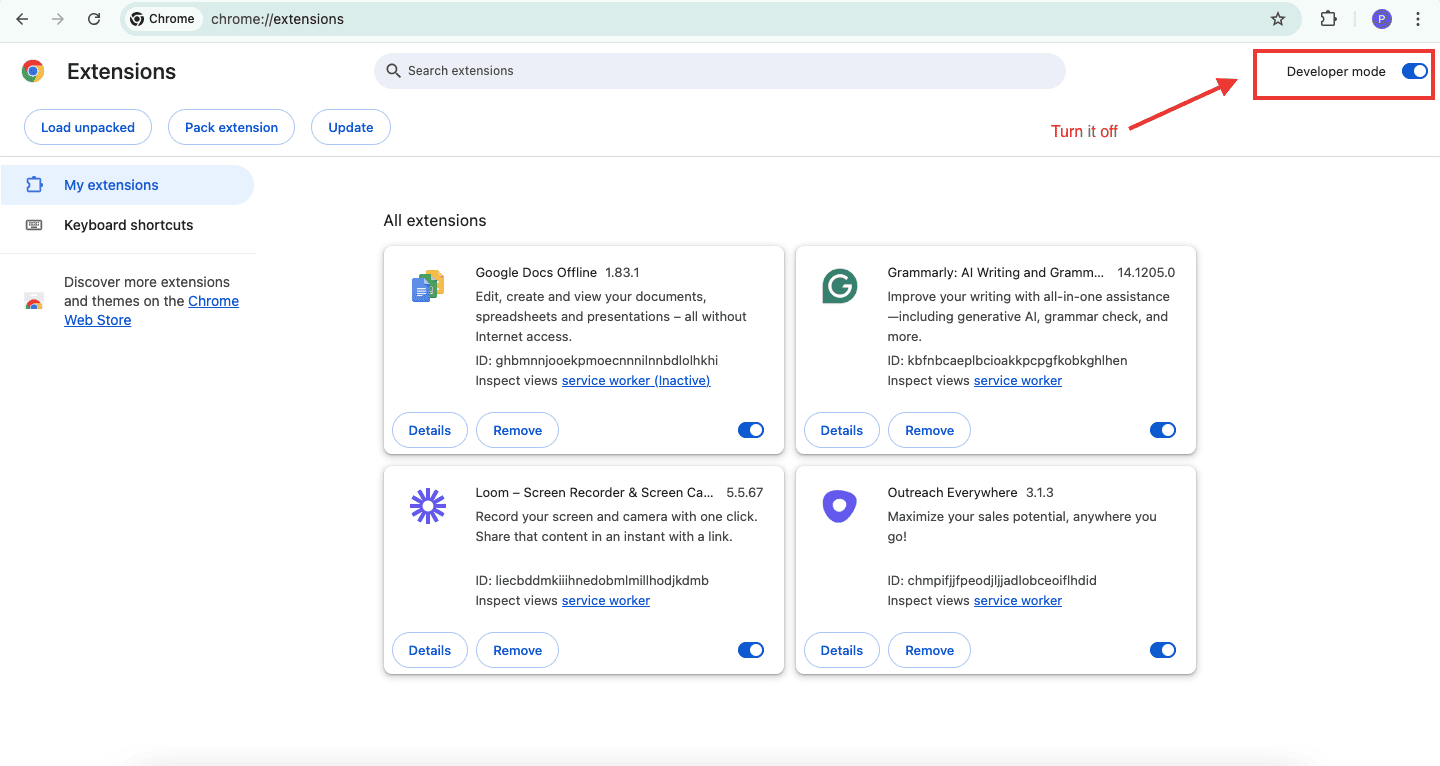Click the Pack extension button
Image resolution: width=1440 pixels, height=766 pixels.
(x=232, y=127)
